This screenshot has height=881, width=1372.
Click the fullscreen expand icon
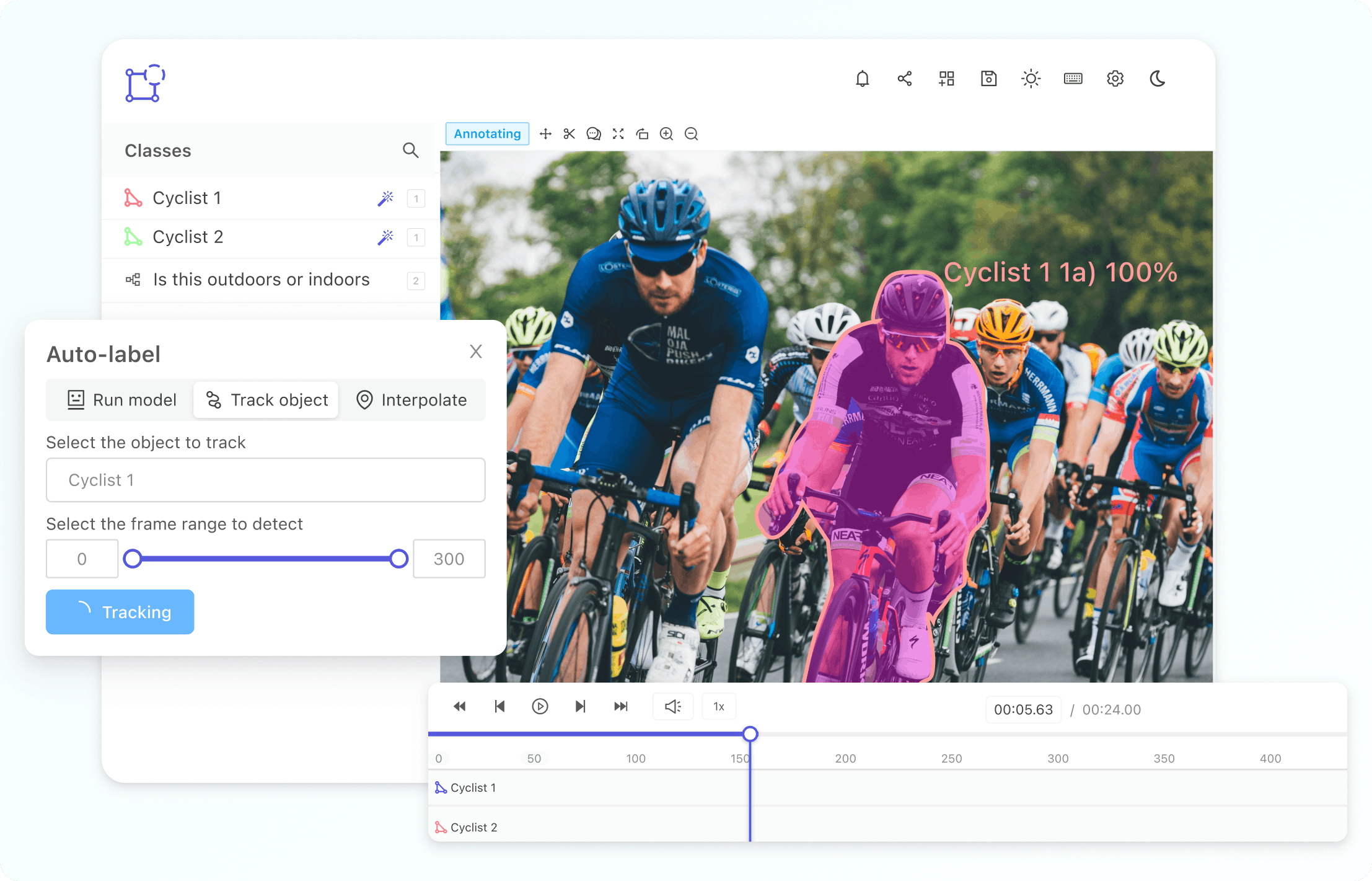click(x=618, y=134)
